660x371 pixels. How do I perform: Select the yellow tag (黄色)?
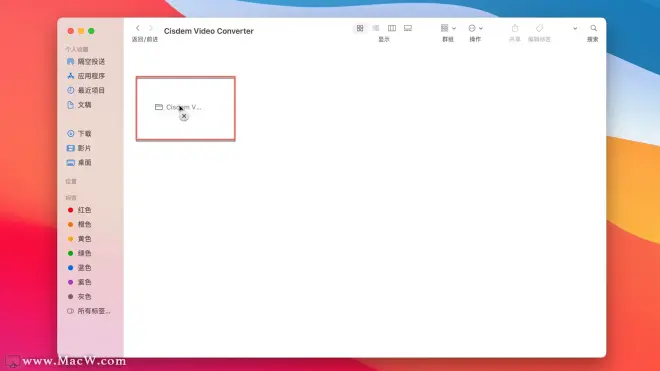79,239
